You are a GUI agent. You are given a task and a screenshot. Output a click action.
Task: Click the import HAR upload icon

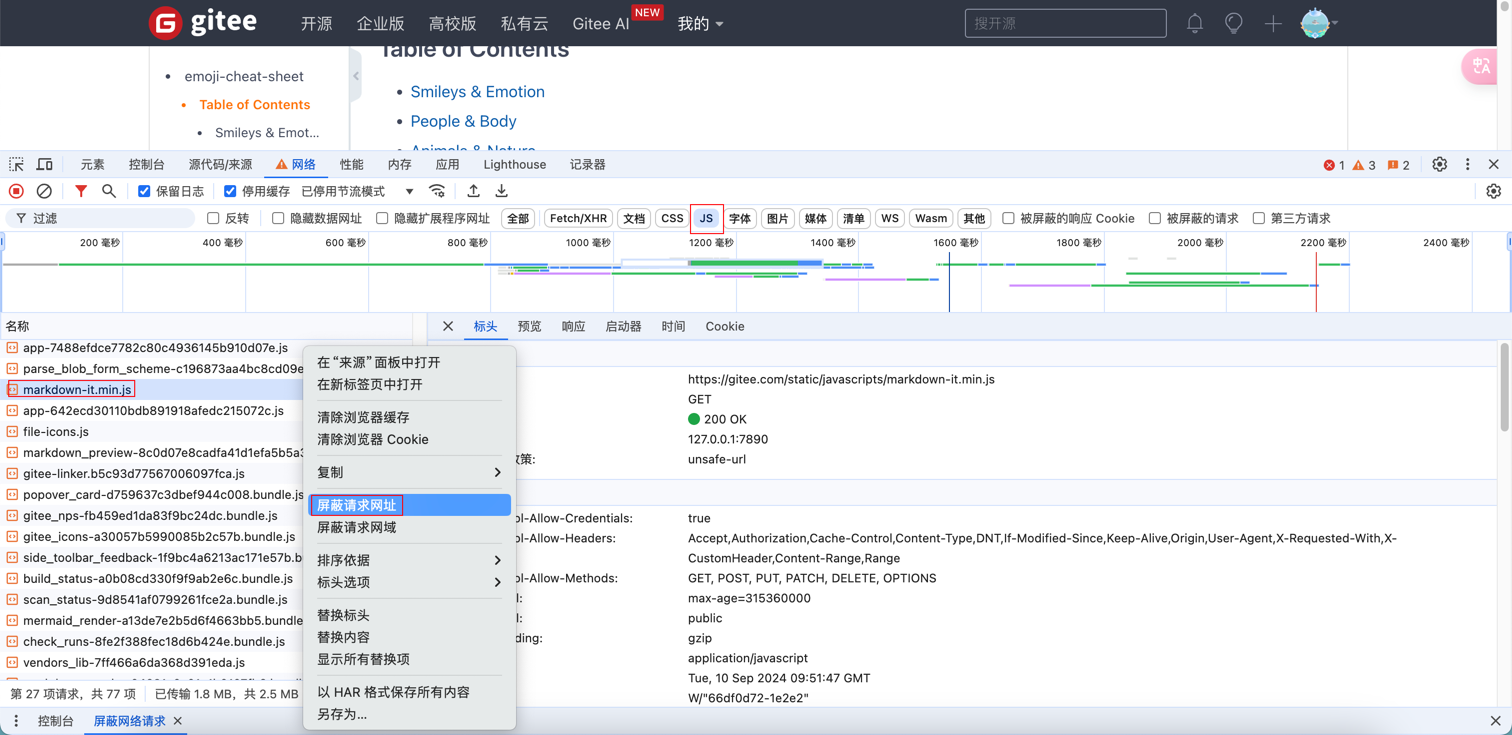(x=473, y=191)
